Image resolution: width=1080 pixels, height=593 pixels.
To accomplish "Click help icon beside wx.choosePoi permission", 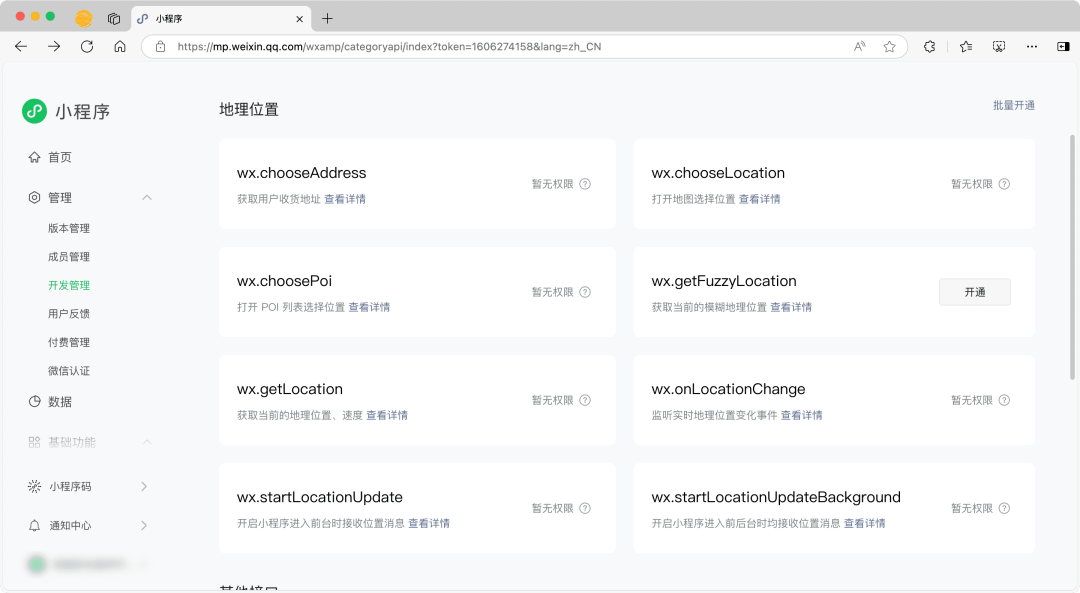I will point(585,292).
